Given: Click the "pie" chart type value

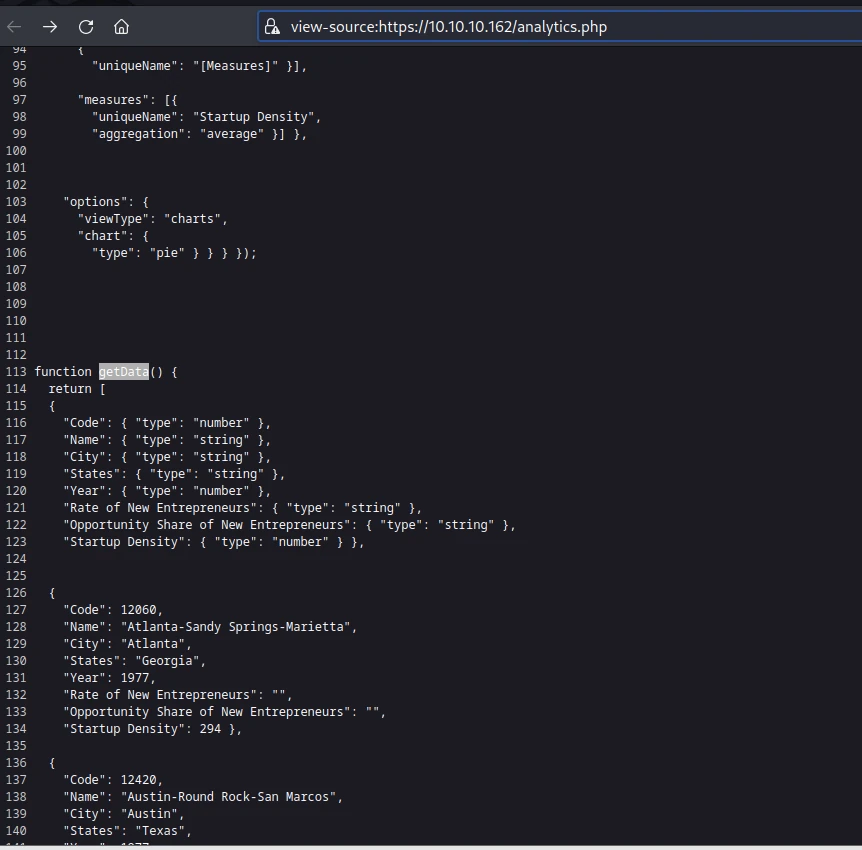Looking at the screenshot, I should coord(167,253).
